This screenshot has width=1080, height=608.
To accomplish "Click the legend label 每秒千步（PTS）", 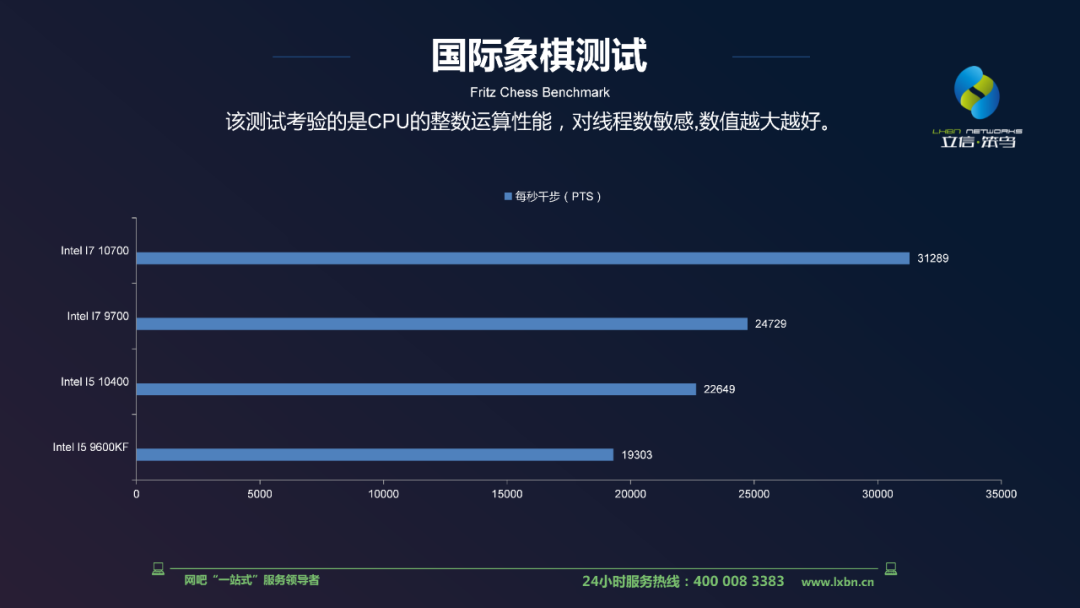I will coord(558,196).
